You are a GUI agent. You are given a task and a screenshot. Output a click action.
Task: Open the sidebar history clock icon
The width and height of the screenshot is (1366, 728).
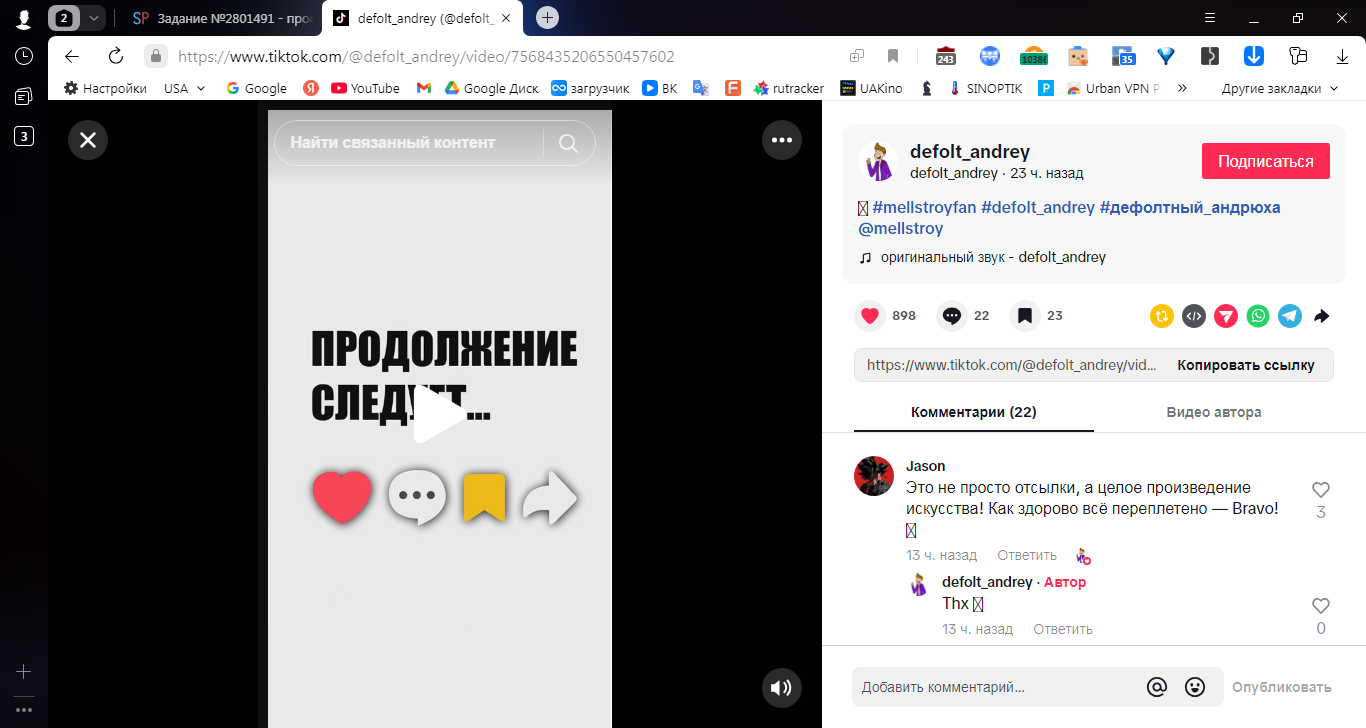click(x=24, y=56)
